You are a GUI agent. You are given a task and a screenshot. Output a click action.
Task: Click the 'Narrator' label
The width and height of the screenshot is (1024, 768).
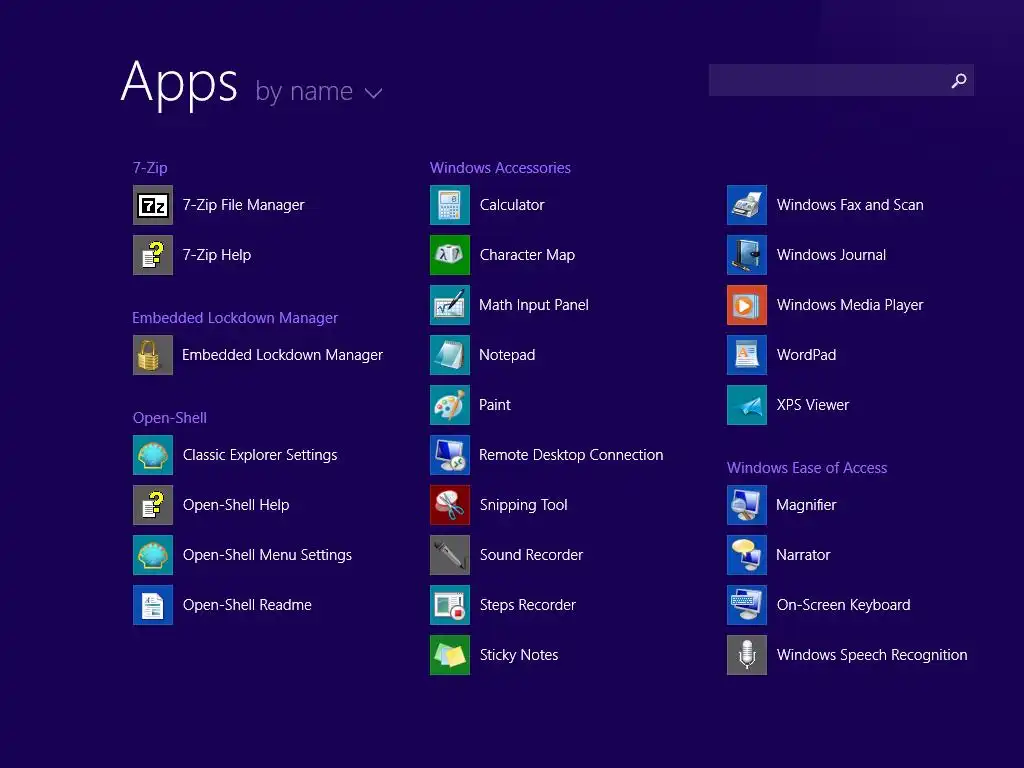[803, 555]
